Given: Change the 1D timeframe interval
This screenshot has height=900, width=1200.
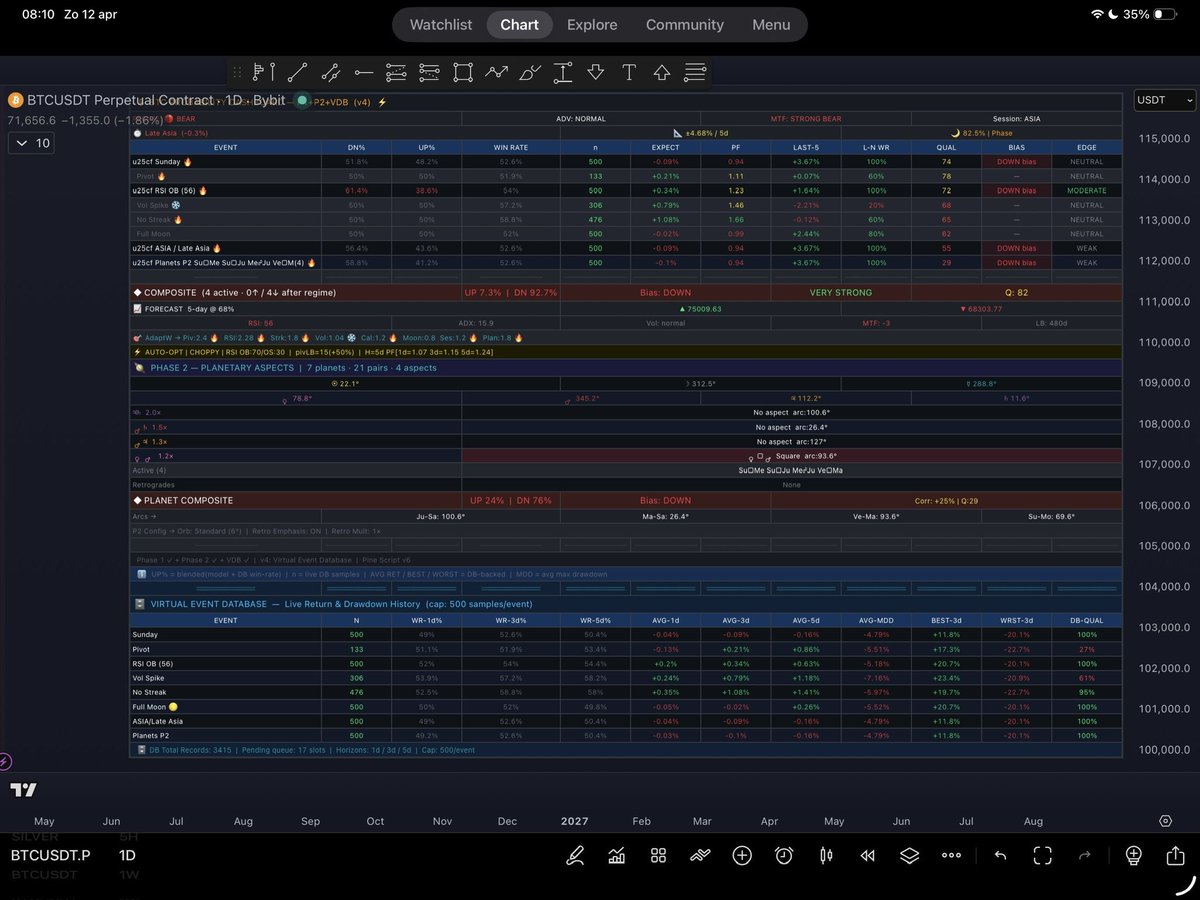Looking at the screenshot, I should tap(127, 855).
